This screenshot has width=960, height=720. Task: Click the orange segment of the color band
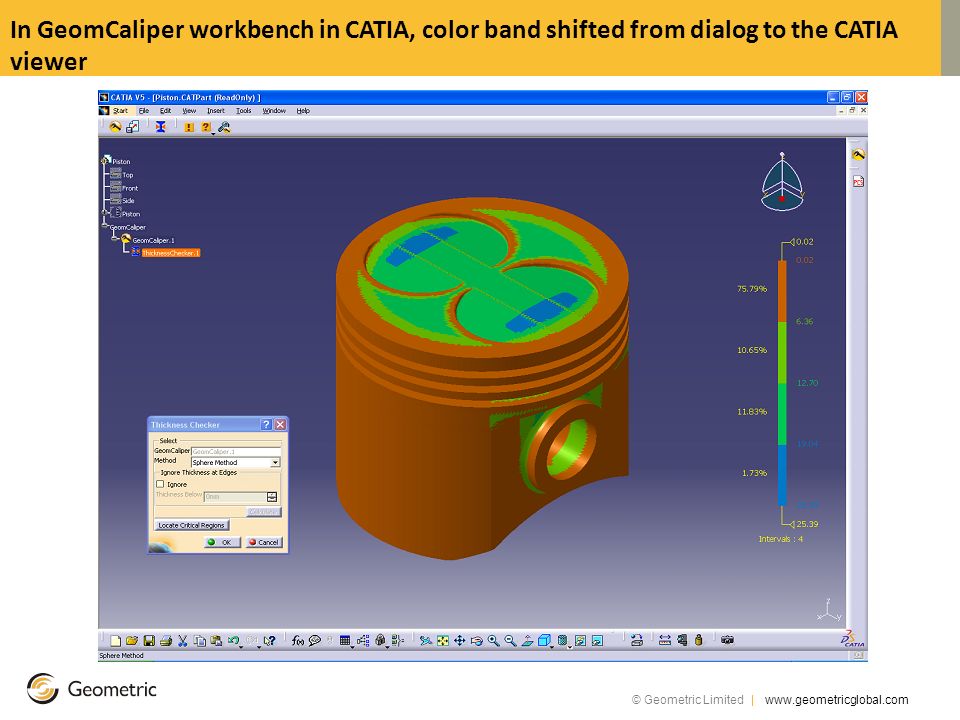[782, 291]
